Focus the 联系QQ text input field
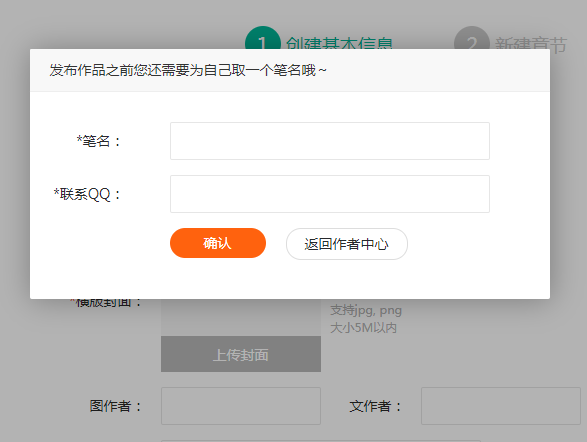Image resolution: width=587 pixels, height=442 pixels. click(330, 194)
